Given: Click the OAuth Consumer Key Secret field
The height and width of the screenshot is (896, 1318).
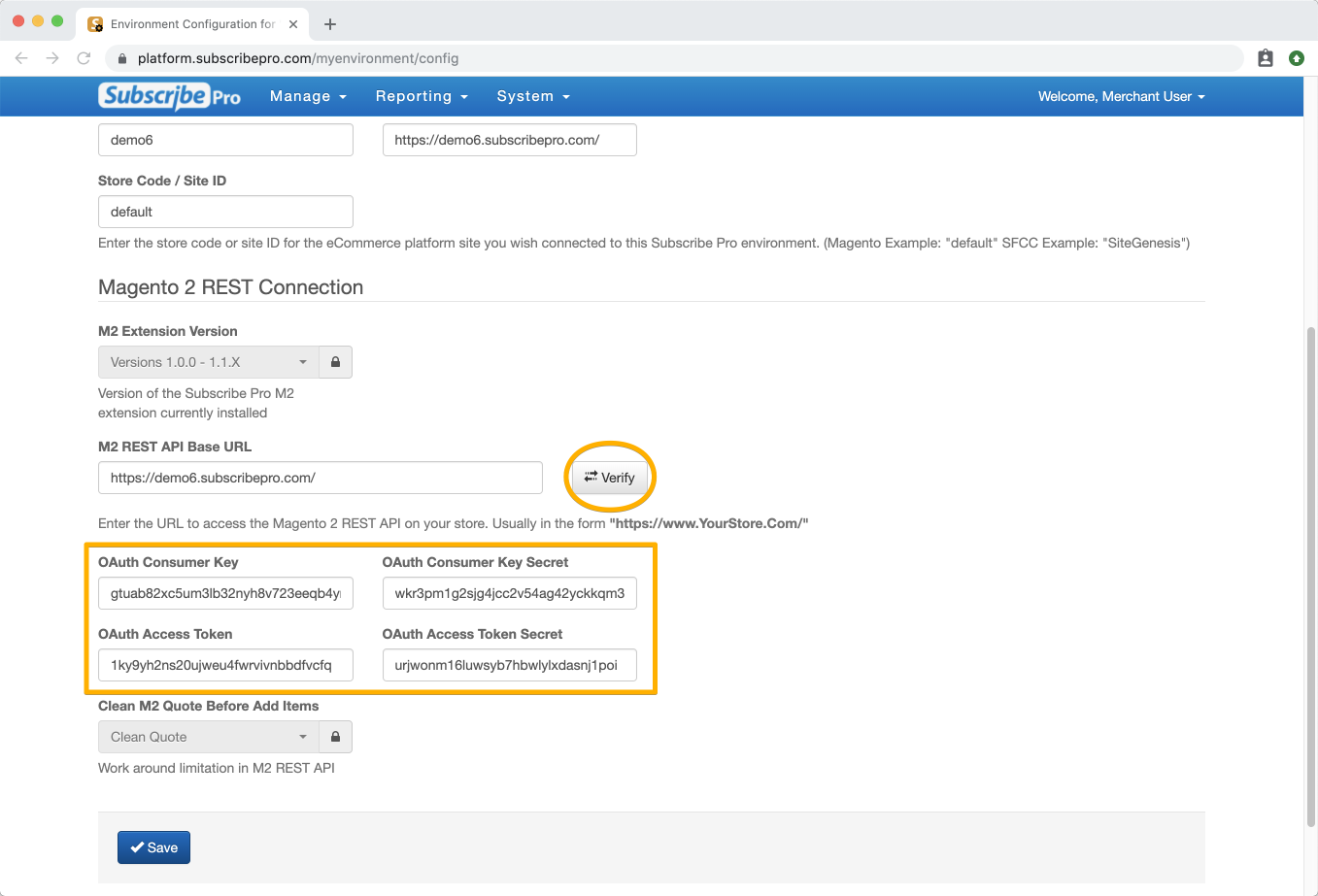Looking at the screenshot, I should click(x=510, y=593).
